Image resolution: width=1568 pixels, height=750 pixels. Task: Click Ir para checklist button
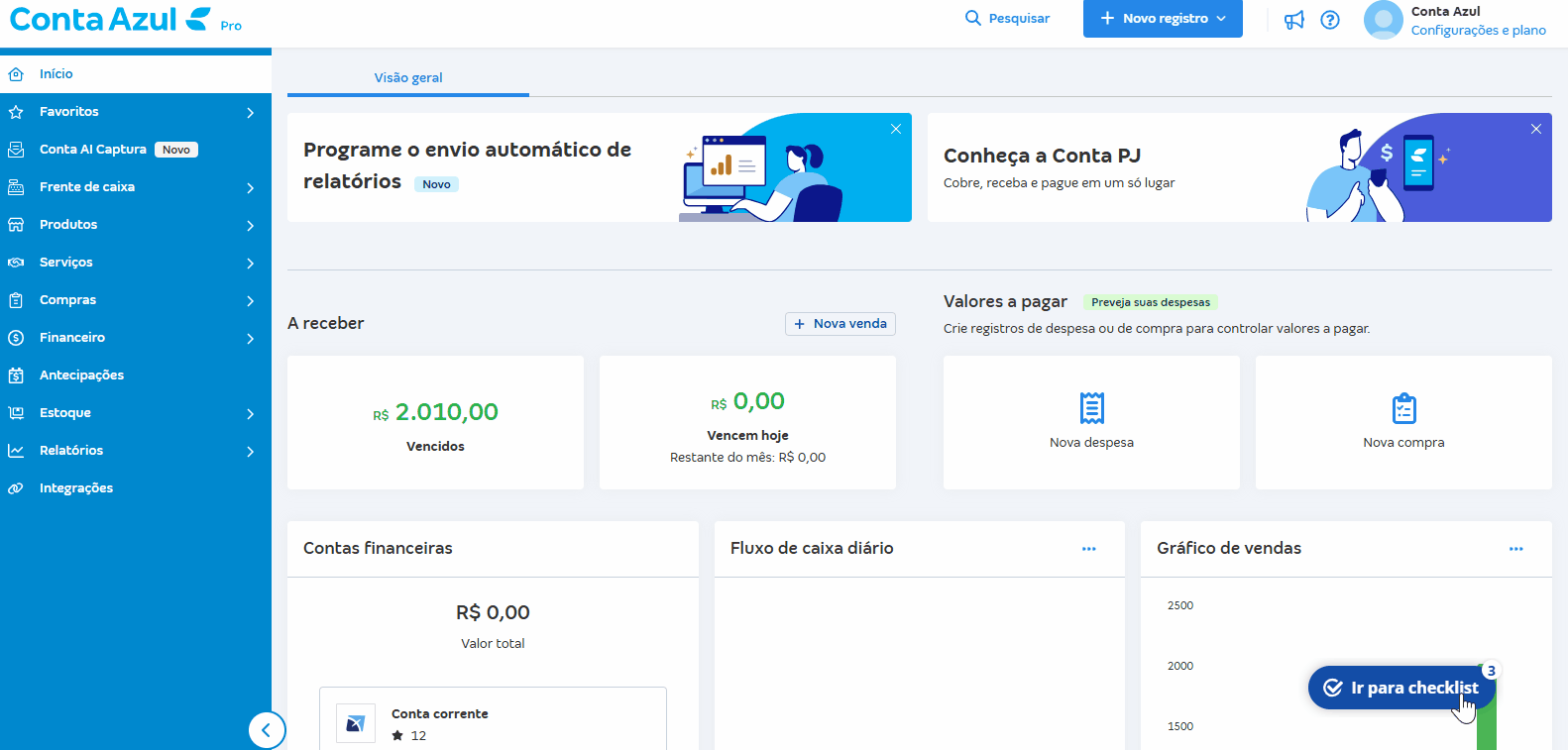tap(1401, 688)
